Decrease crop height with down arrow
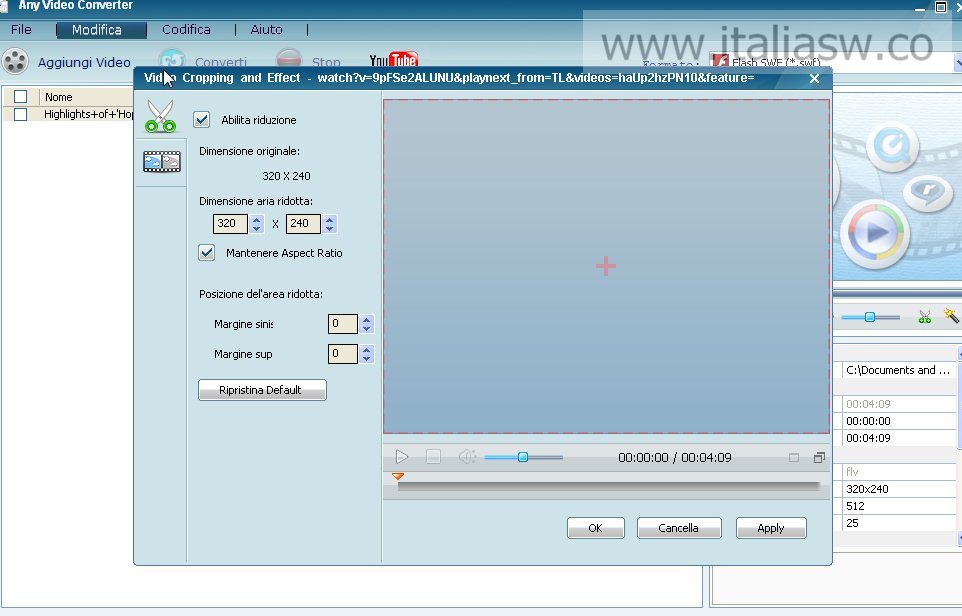Screen dimensions: 962x616 coord(330,228)
